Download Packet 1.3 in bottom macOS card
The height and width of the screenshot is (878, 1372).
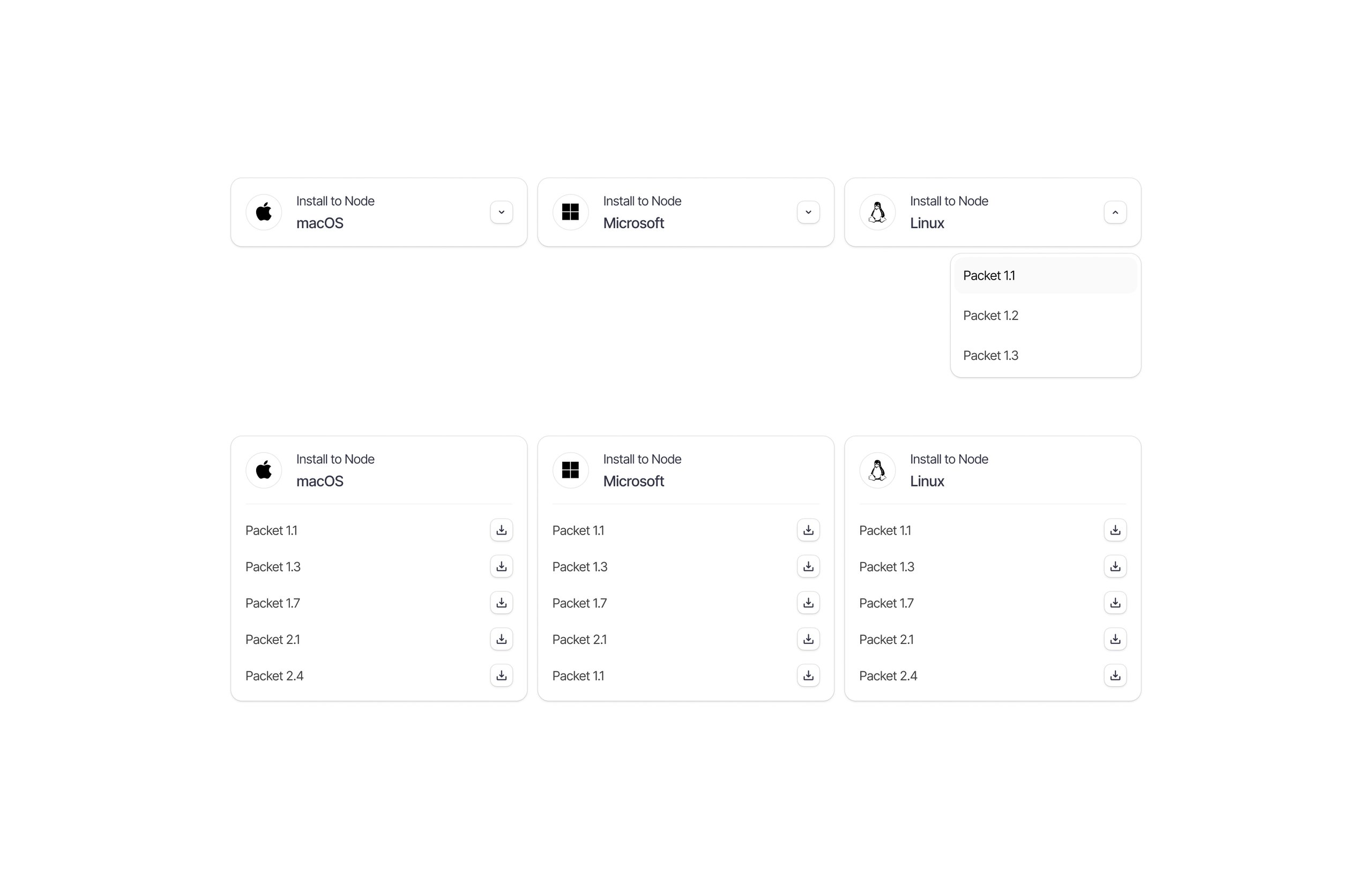point(501,567)
